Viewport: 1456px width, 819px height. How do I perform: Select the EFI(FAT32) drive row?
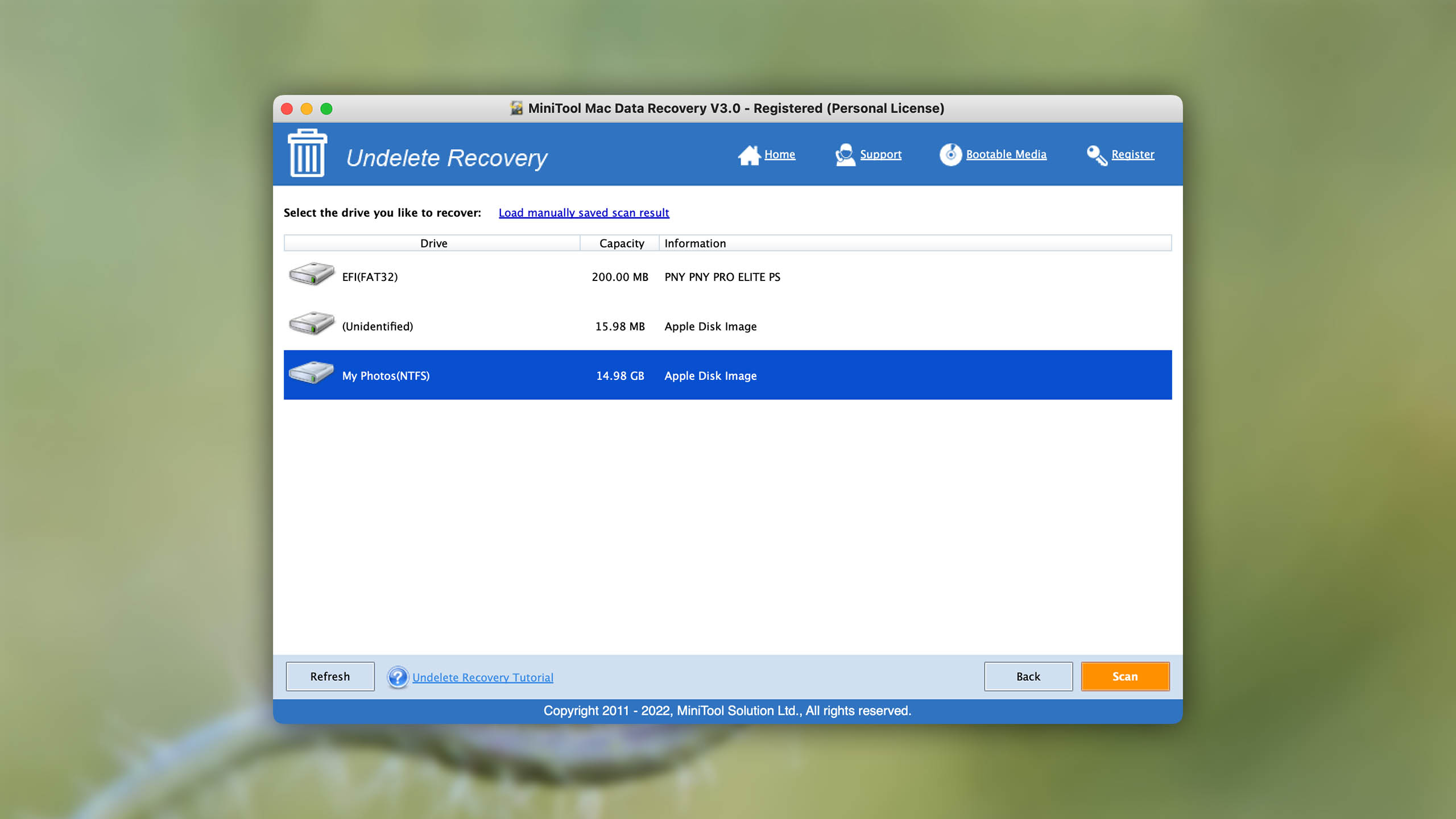pyautogui.click(x=727, y=276)
